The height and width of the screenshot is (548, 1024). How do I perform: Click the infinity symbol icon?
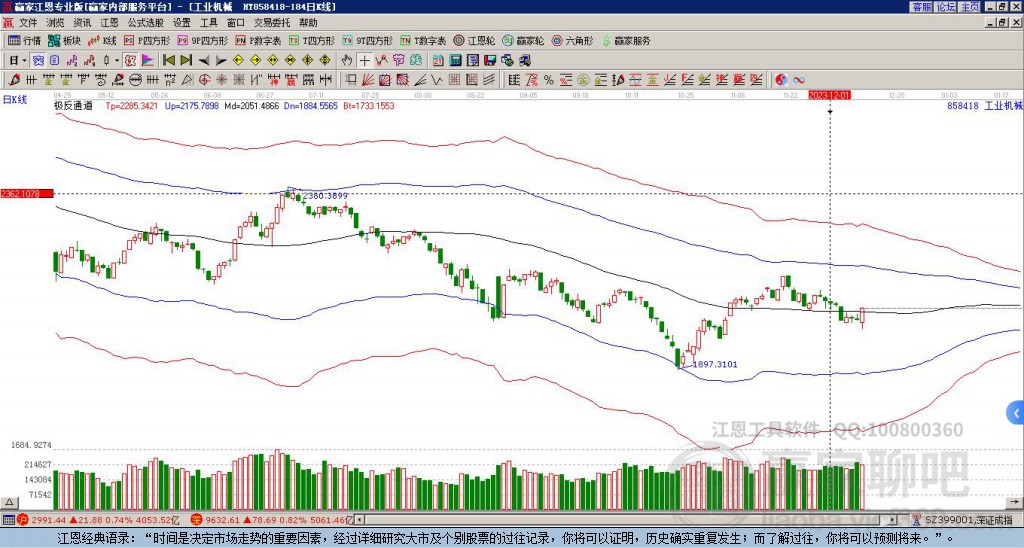799,79
